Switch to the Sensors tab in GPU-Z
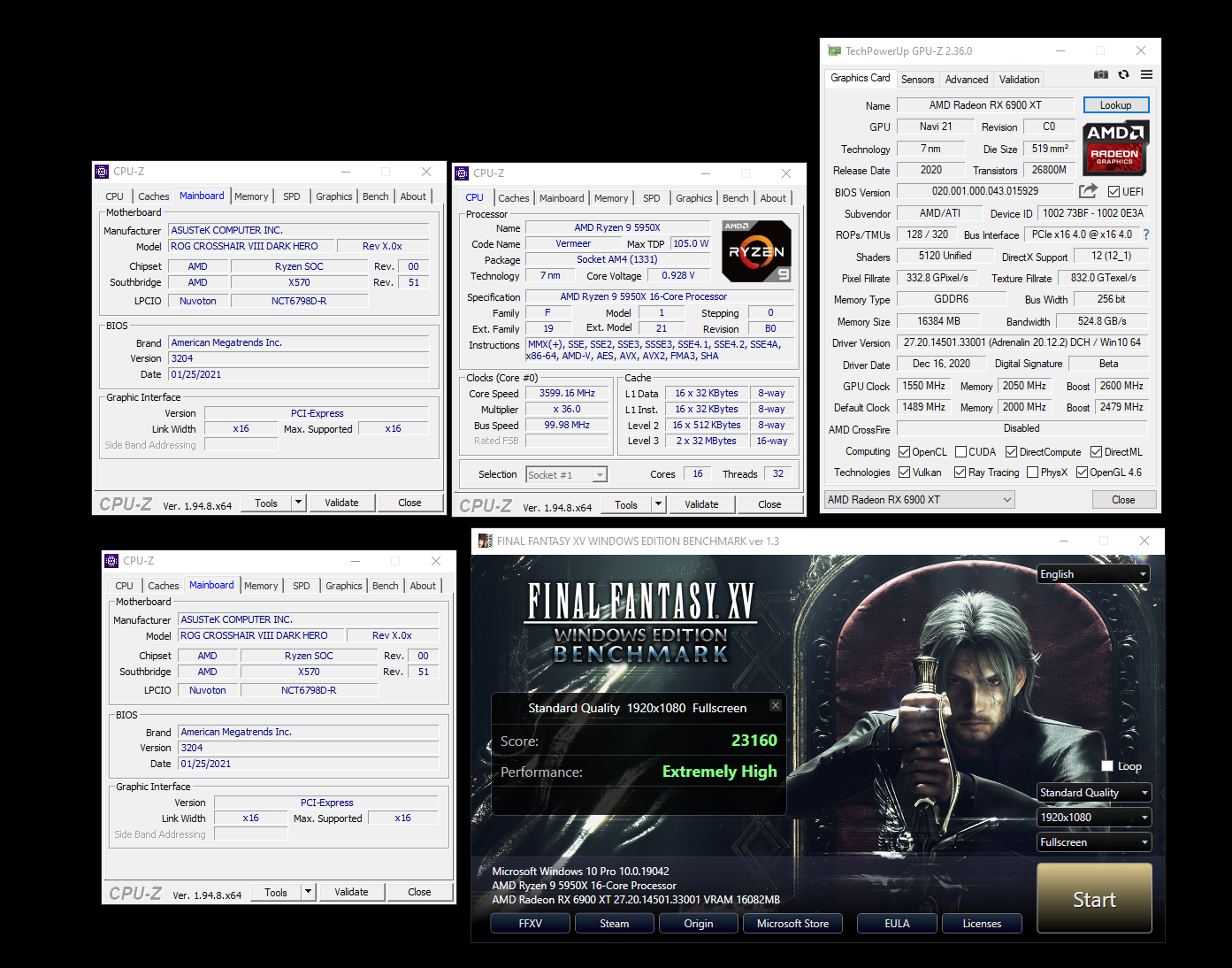 point(917,80)
